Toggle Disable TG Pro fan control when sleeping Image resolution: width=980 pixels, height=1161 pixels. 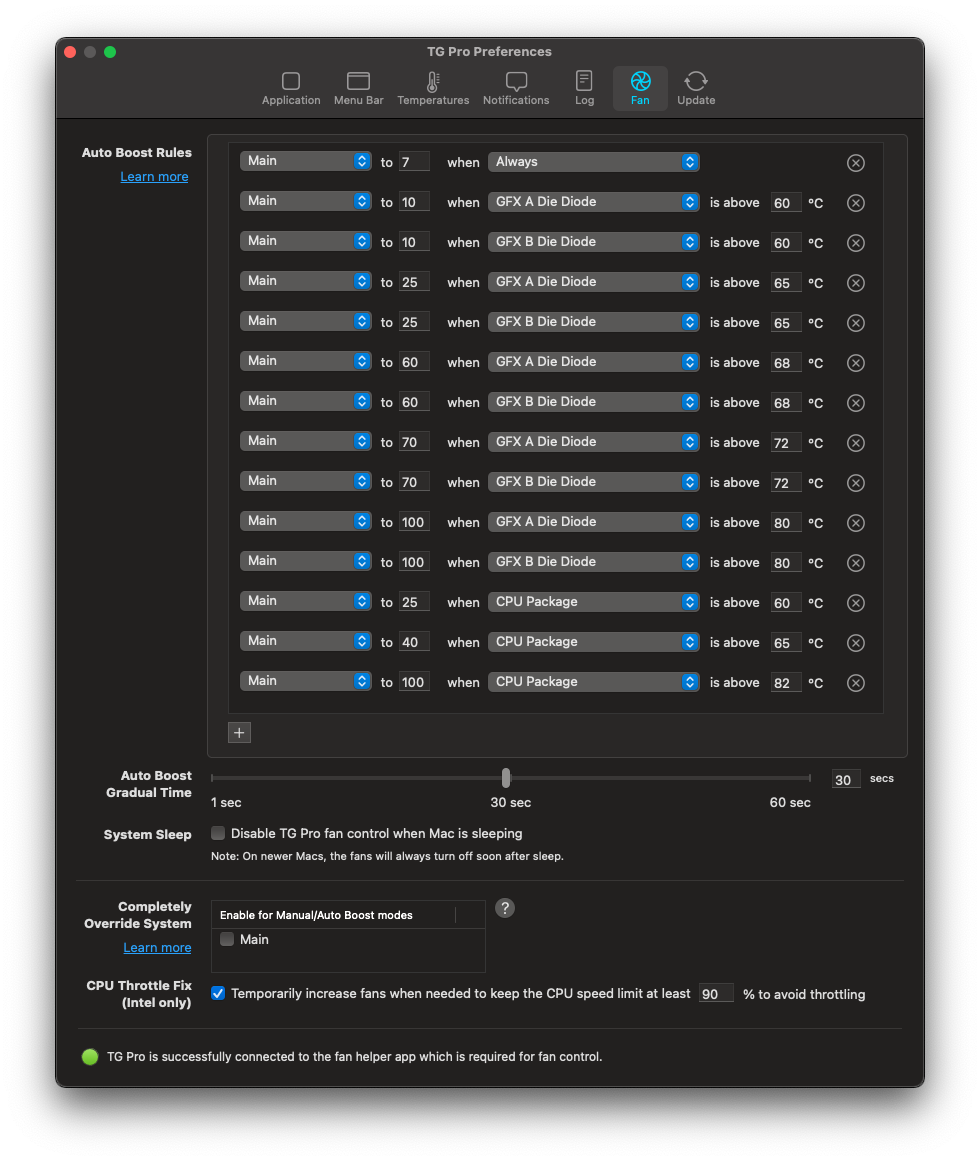pyautogui.click(x=218, y=833)
